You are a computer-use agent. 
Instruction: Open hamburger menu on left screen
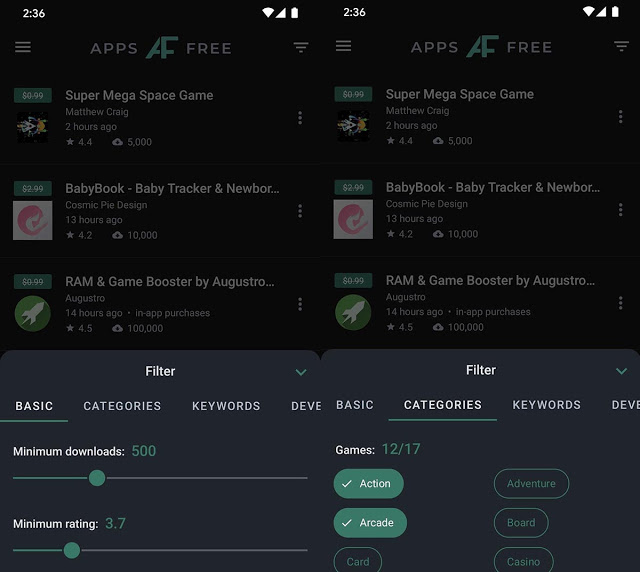(23, 47)
